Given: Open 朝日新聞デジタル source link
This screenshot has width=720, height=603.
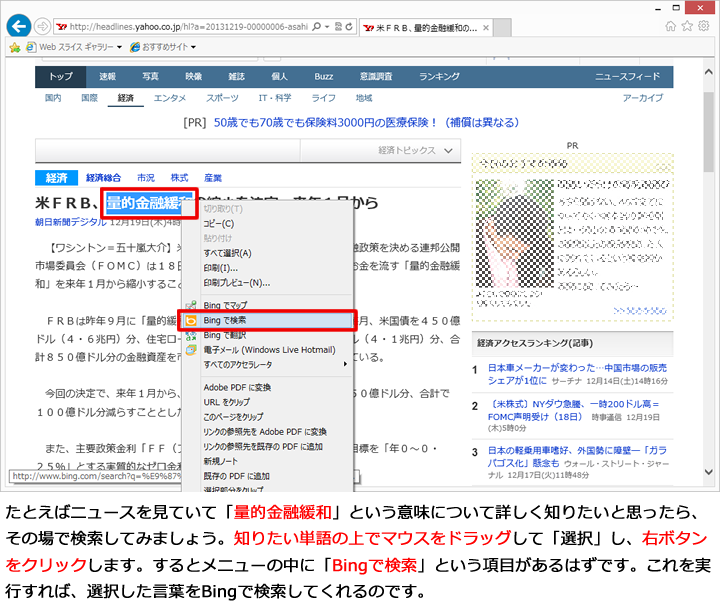Looking at the screenshot, I should [x=71, y=222].
